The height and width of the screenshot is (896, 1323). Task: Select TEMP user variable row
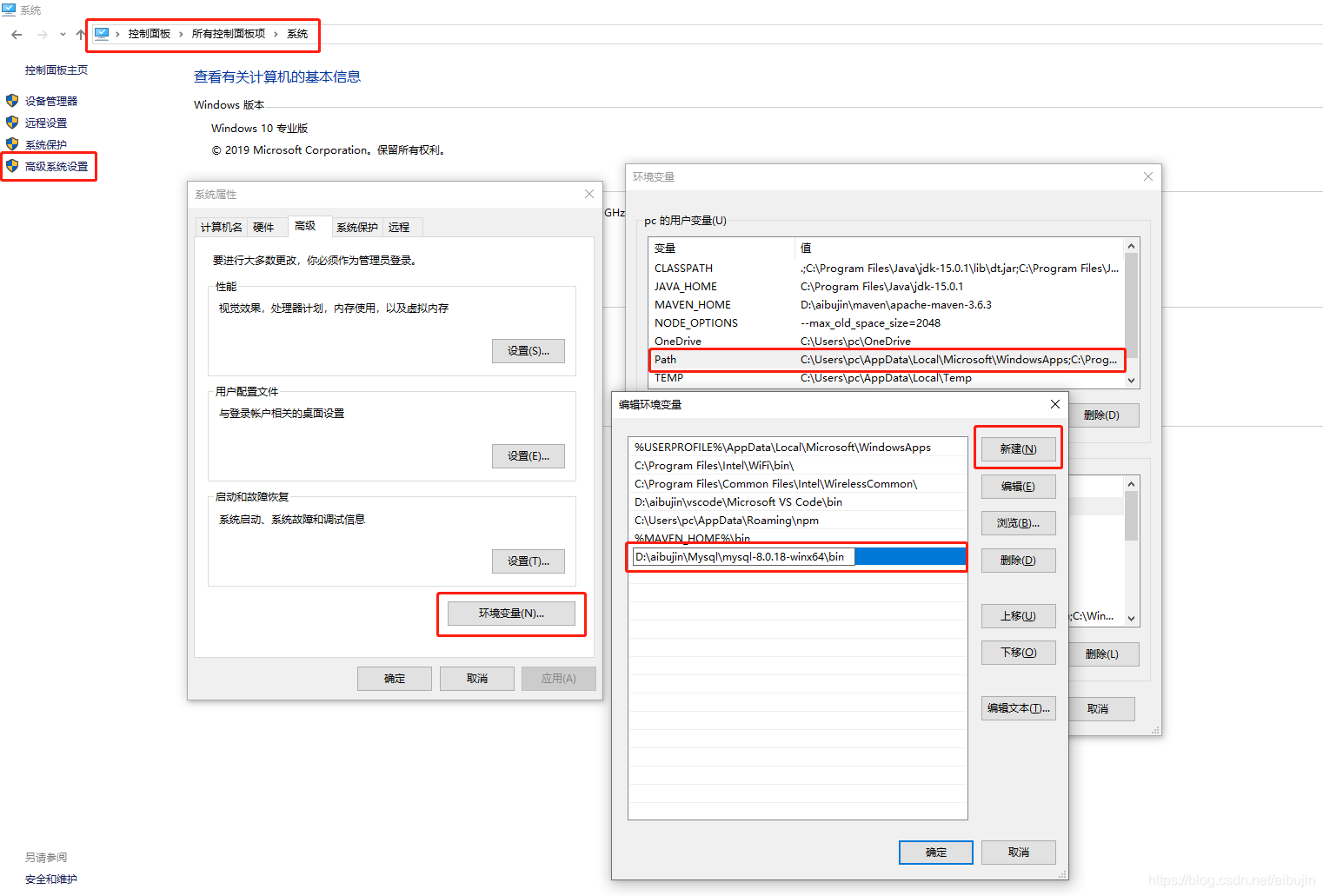point(887,378)
